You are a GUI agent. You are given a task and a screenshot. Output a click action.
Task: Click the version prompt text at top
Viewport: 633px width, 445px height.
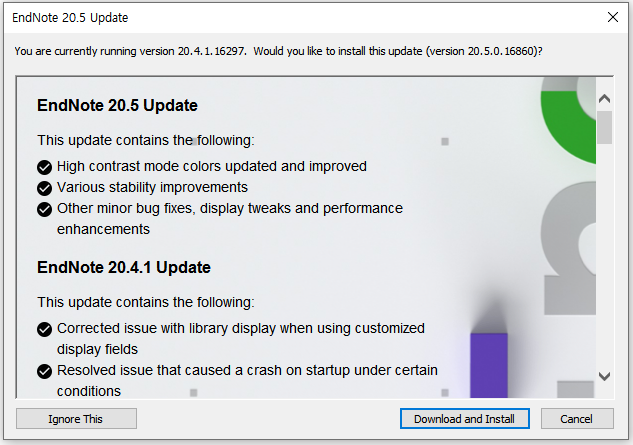coord(279,51)
